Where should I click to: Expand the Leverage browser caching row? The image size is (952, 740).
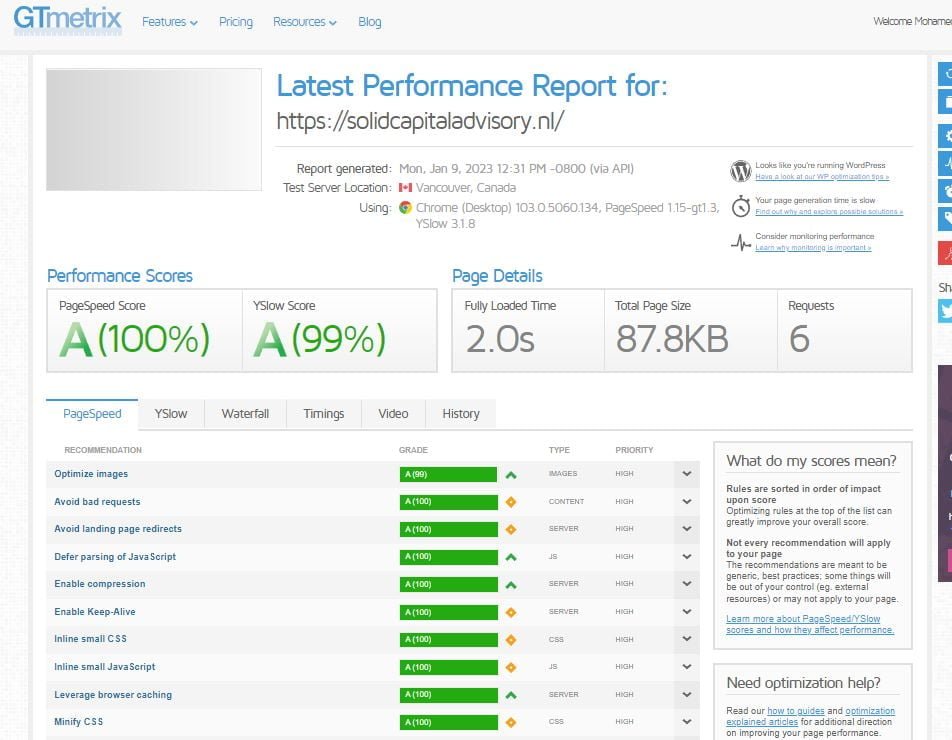click(x=687, y=694)
